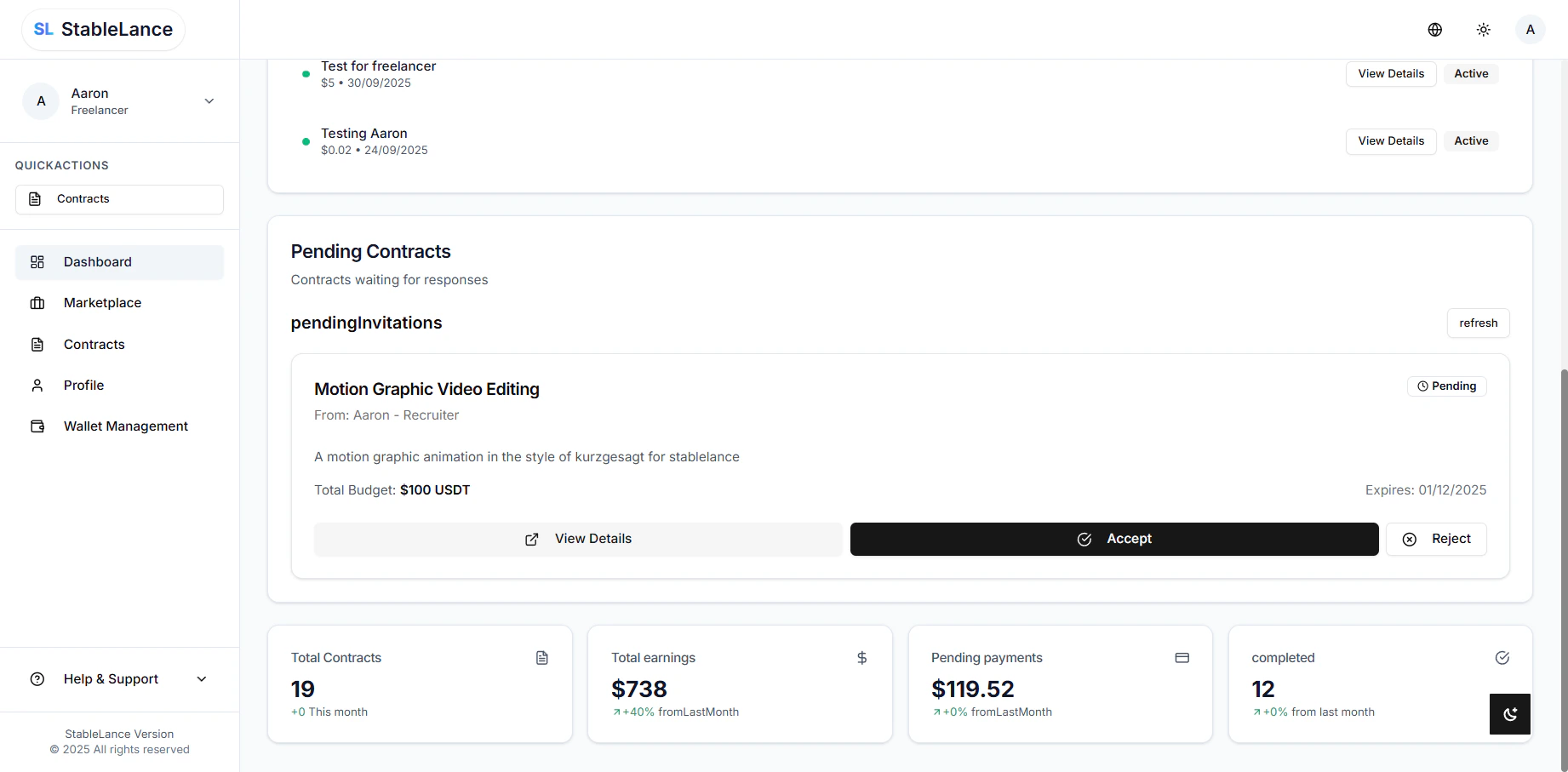
Task: Open the avatar menu in the top right
Action: (1530, 29)
